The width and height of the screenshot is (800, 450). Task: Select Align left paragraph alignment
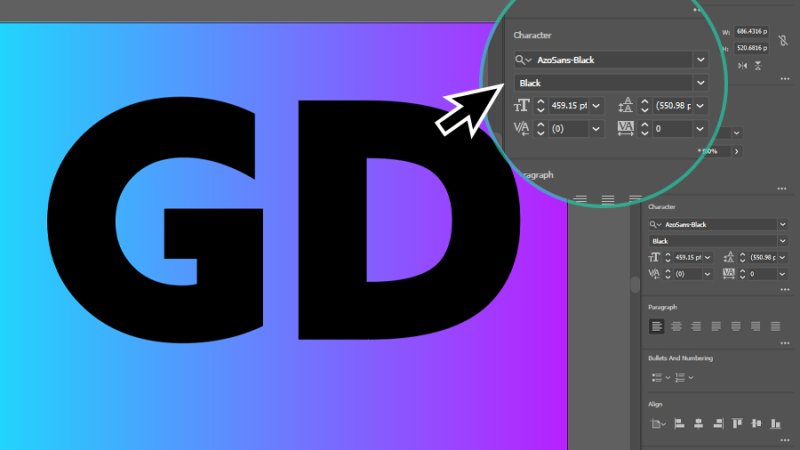pyautogui.click(x=657, y=326)
